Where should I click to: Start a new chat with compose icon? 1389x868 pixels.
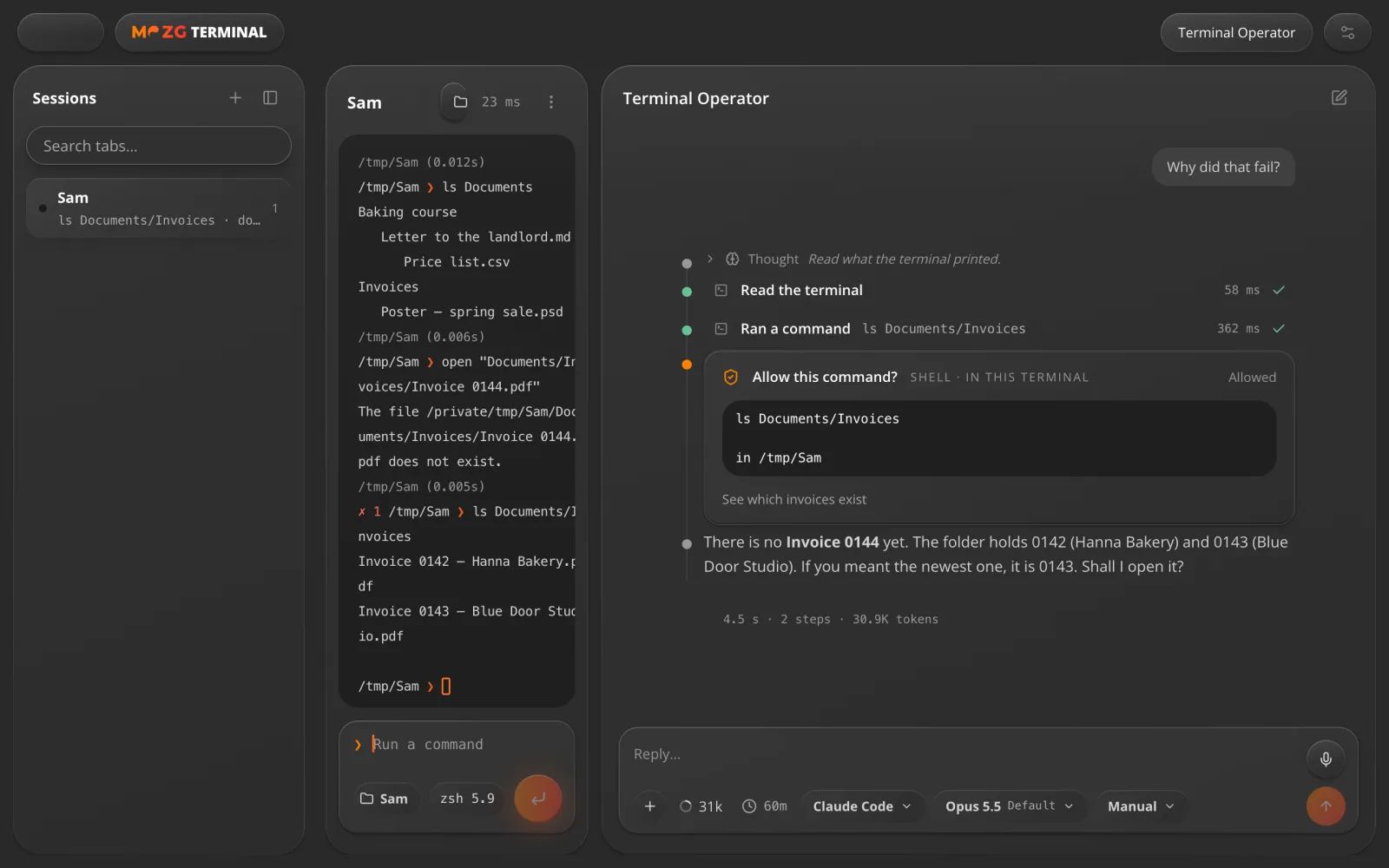pos(1339,97)
